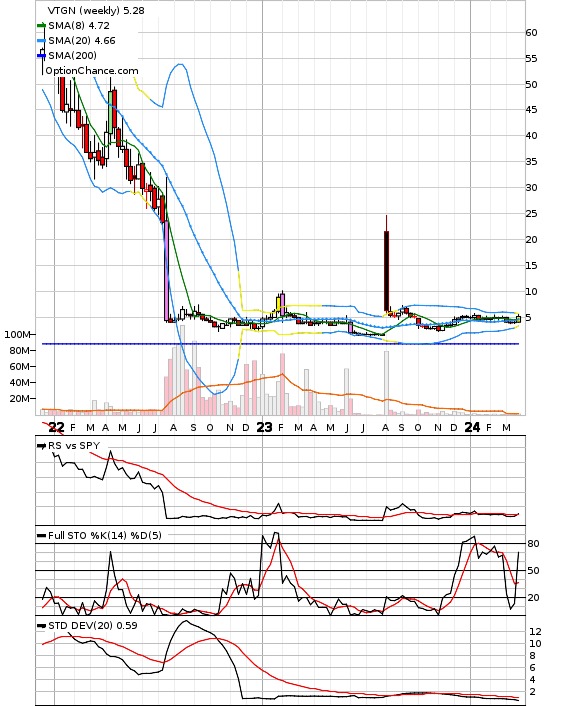Click the green SMA(8) legend marker
The width and height of the screenshot is (566, 706).
point(41,26)
